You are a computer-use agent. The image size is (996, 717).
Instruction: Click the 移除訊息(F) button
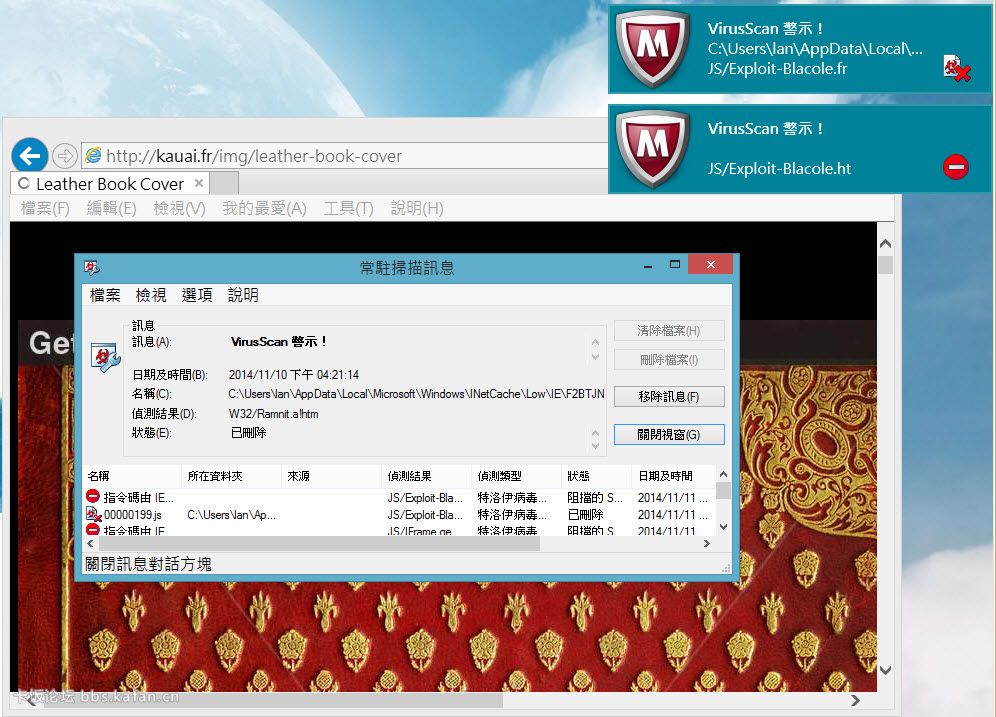(x=669, y=397)
